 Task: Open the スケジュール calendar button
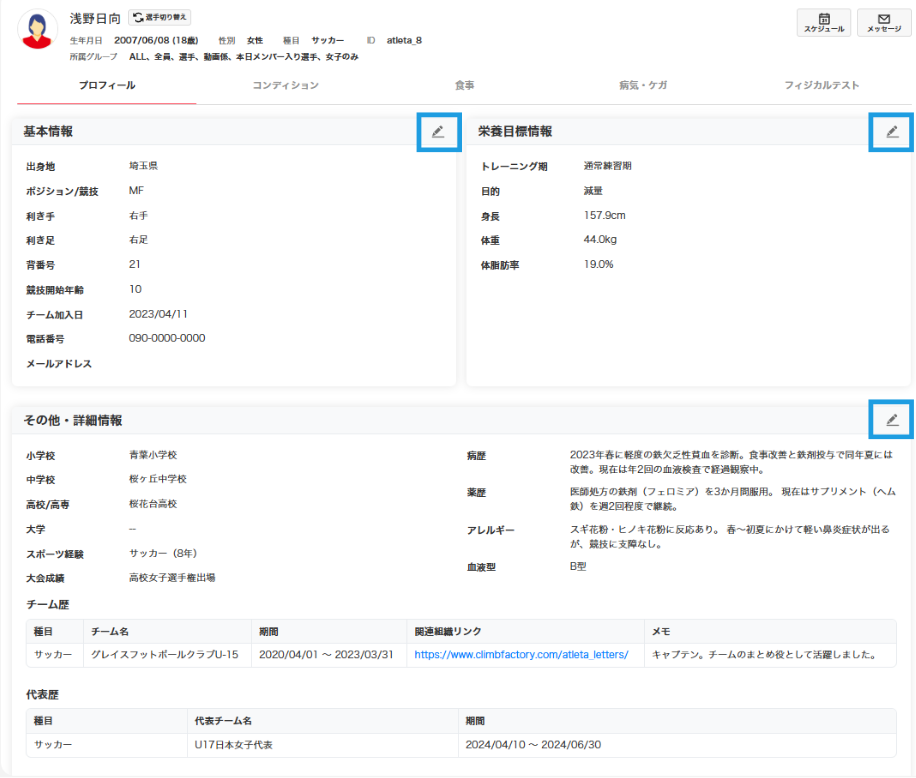pos(824,23)
